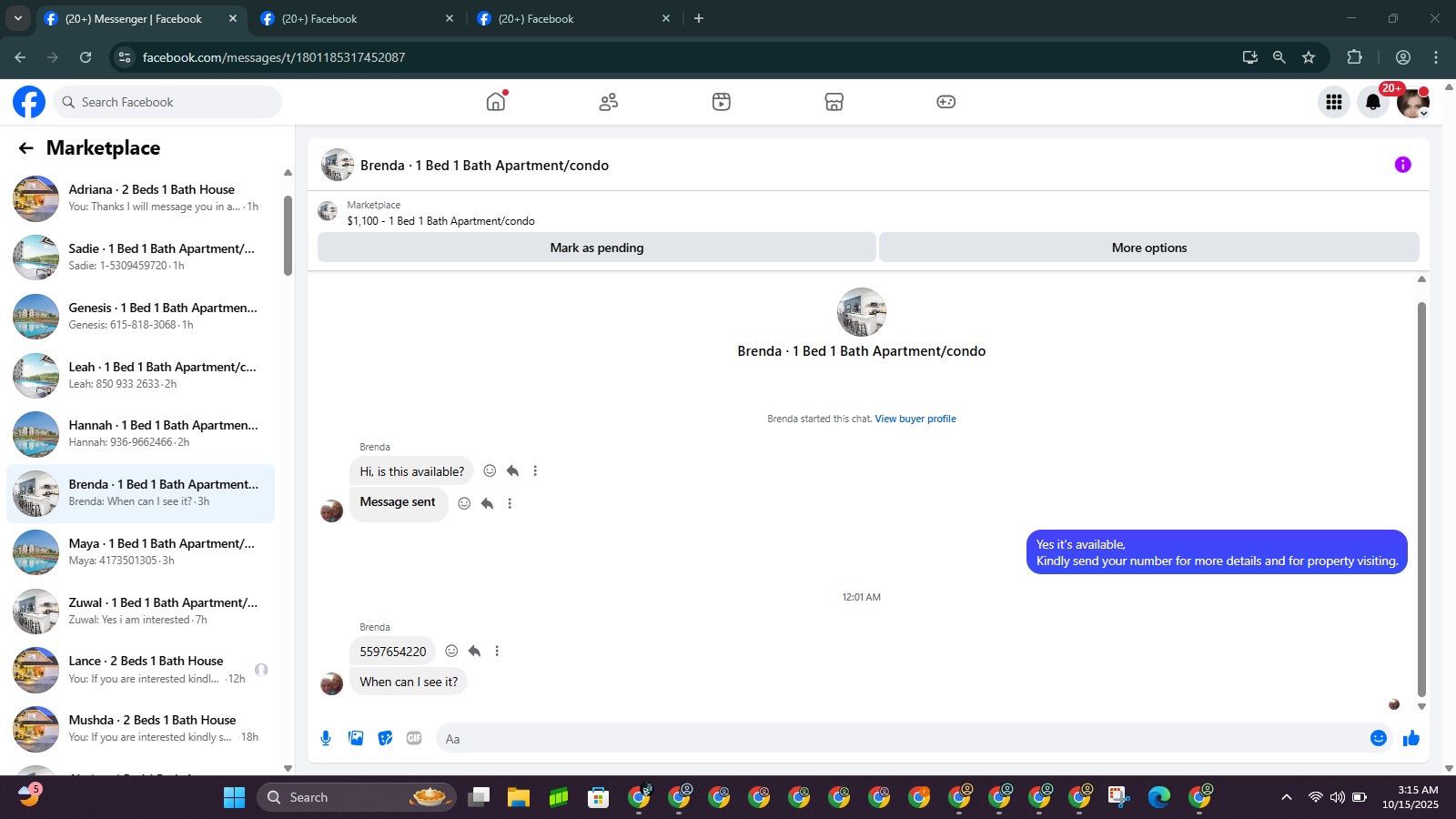Go back using Marketplace back arrow

pos(25,148)
